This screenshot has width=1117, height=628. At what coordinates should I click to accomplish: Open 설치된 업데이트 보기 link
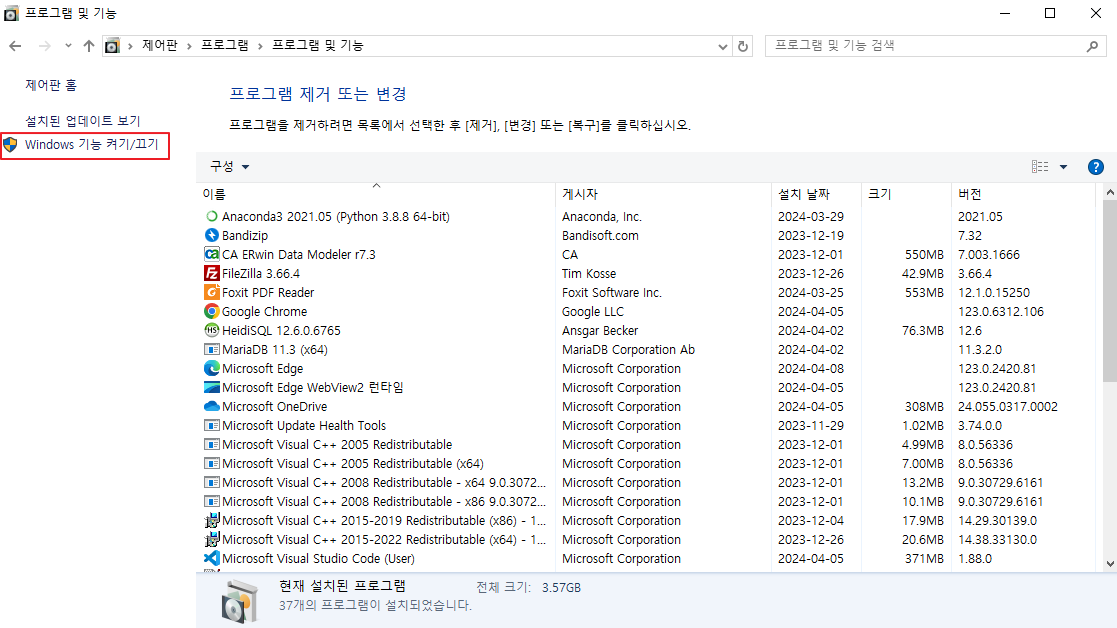tap(83, 121)
